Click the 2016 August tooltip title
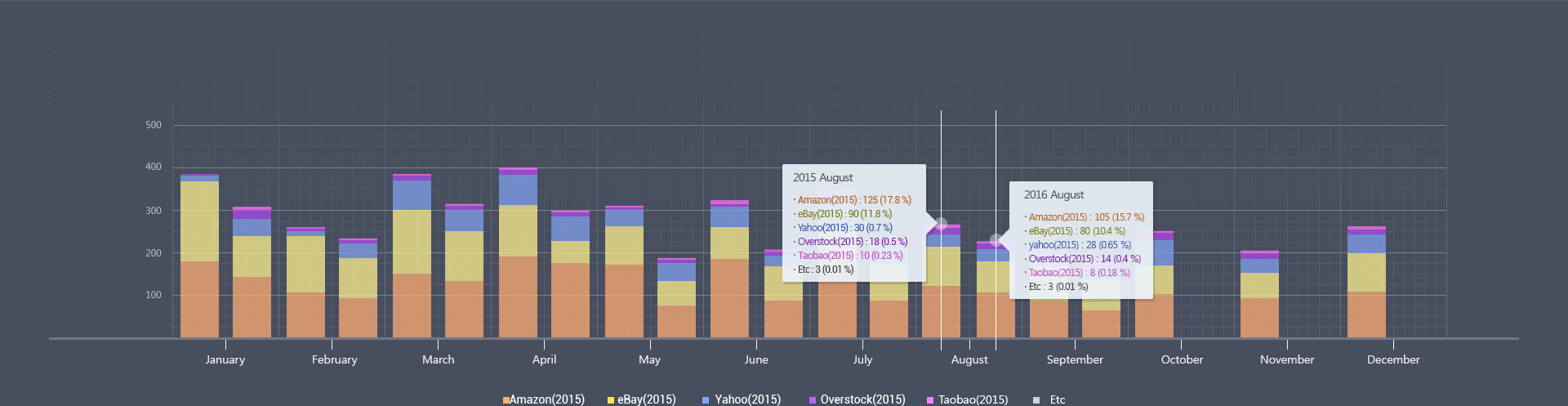The width and height of the screenshot is (1568, 406). click(x=1053, y=194)
